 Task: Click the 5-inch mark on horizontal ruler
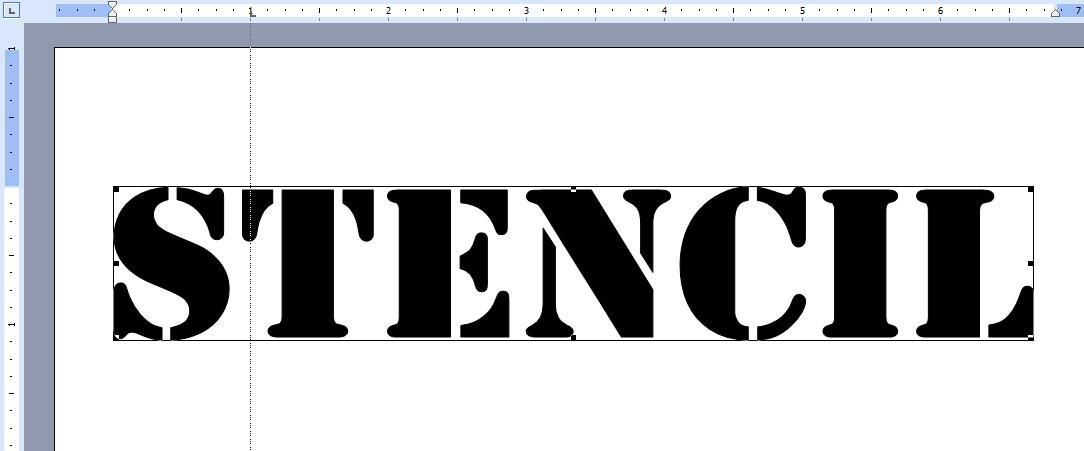coord(802,11)
